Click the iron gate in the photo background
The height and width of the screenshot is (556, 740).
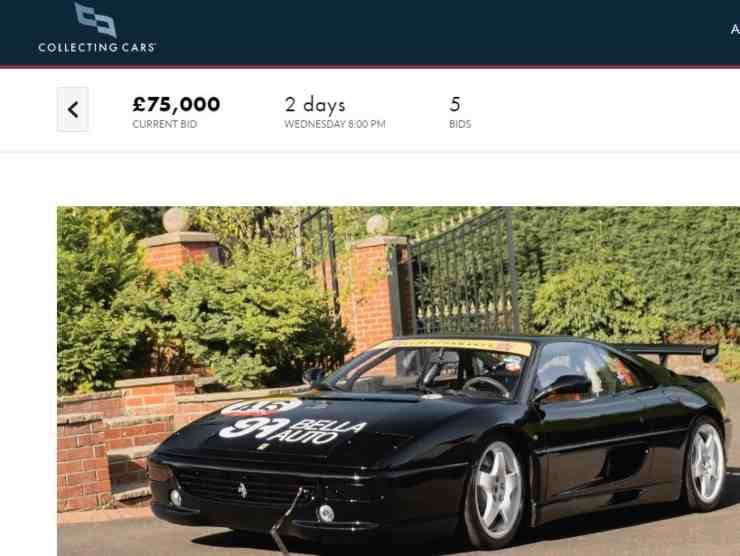pos(464,272)
